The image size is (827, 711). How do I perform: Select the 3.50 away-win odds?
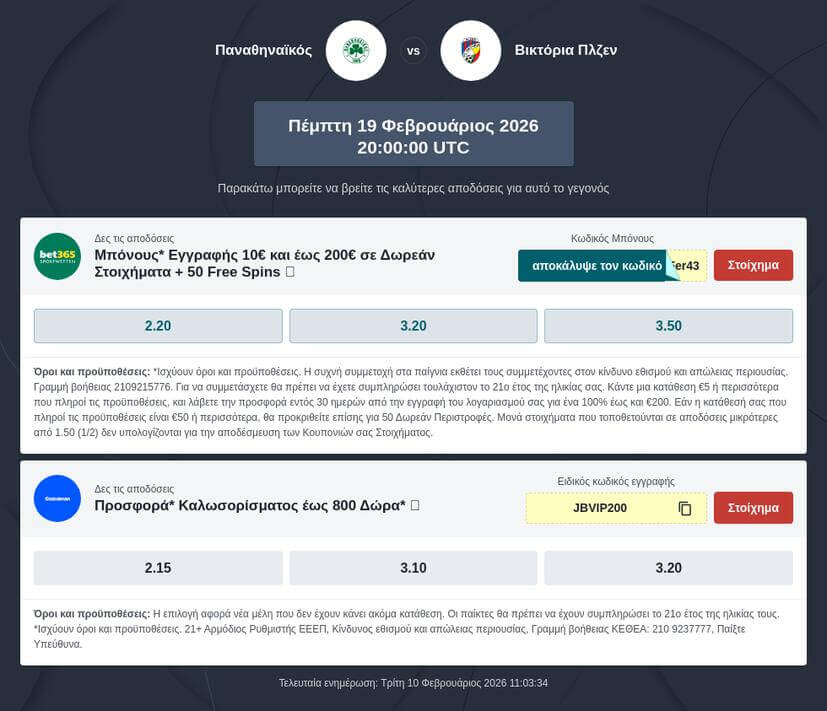click(x=668, y=326)
